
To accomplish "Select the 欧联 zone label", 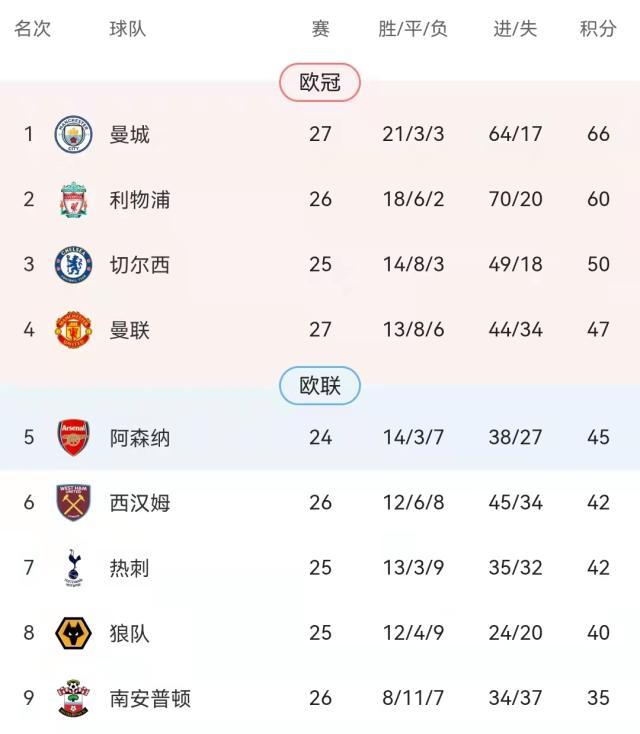I will click(x=320, y=386).
